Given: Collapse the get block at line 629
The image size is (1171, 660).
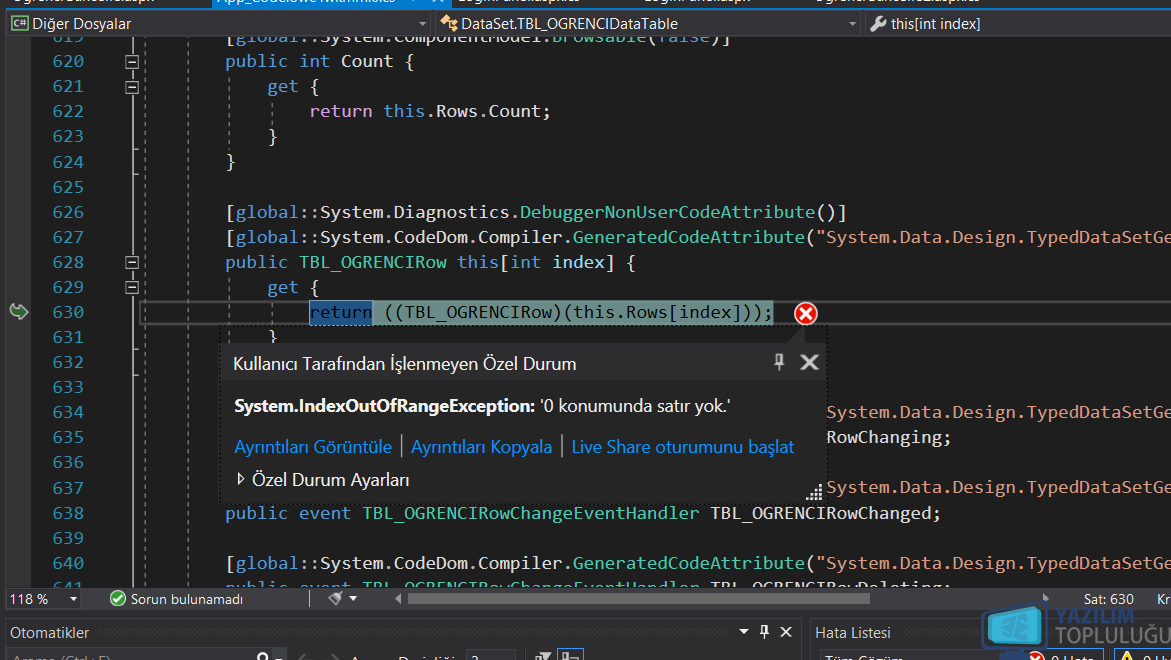Looking at the screenshot, I should pos(131,287).
